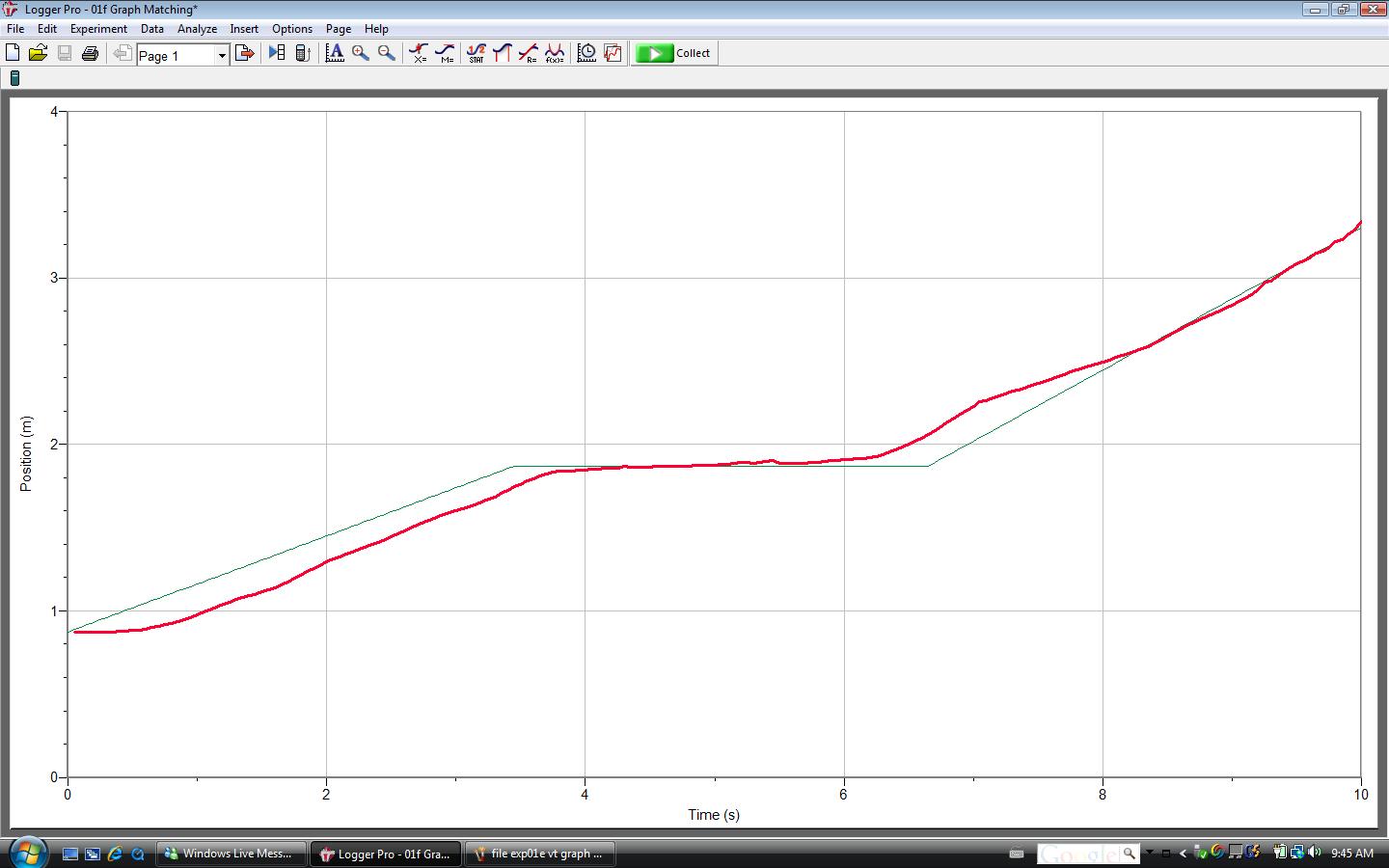Autoscale the graph with the A icon
The image size is (1389, 868).
pos(335,53)
